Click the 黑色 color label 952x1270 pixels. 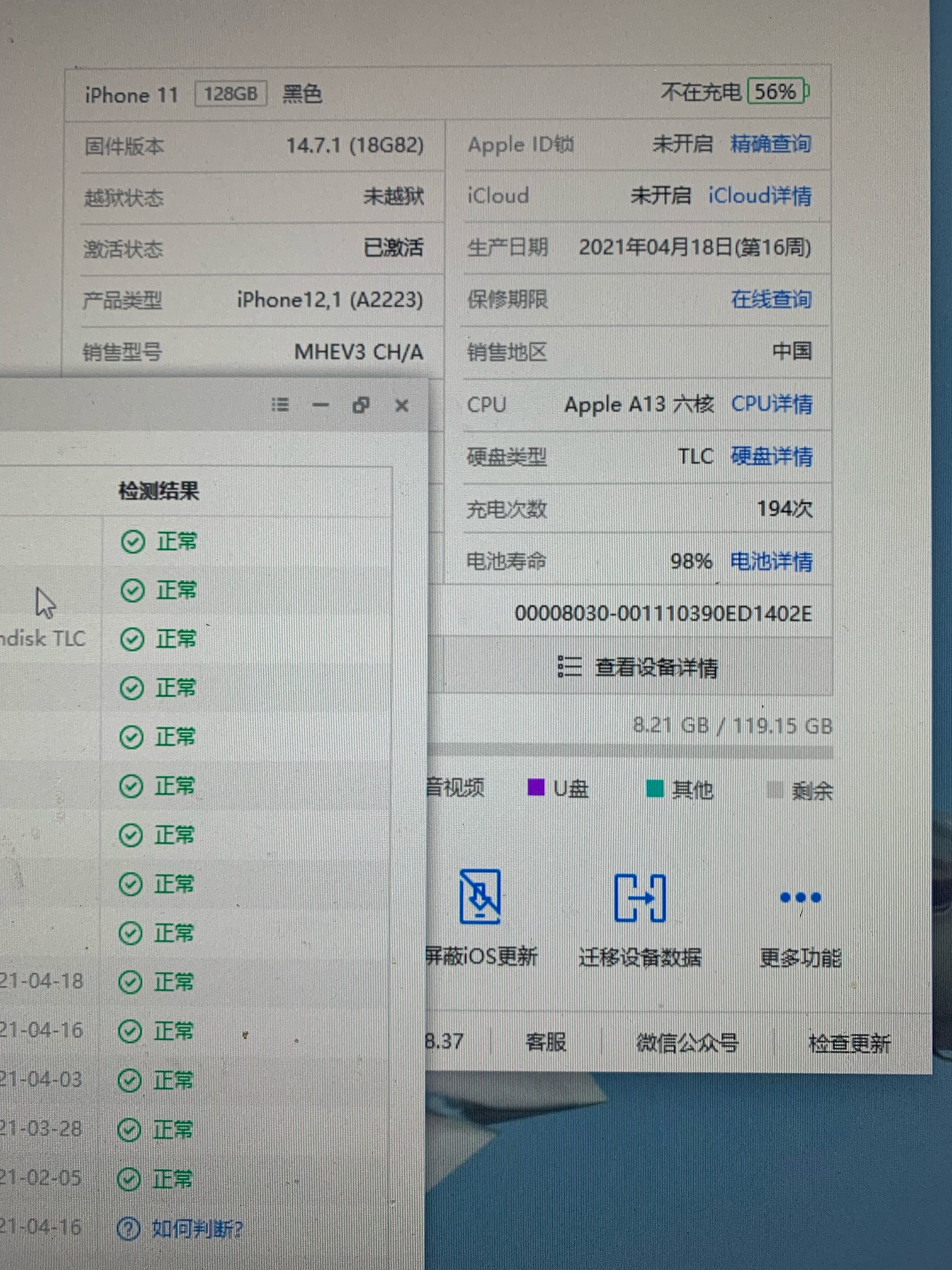[302, 94]
